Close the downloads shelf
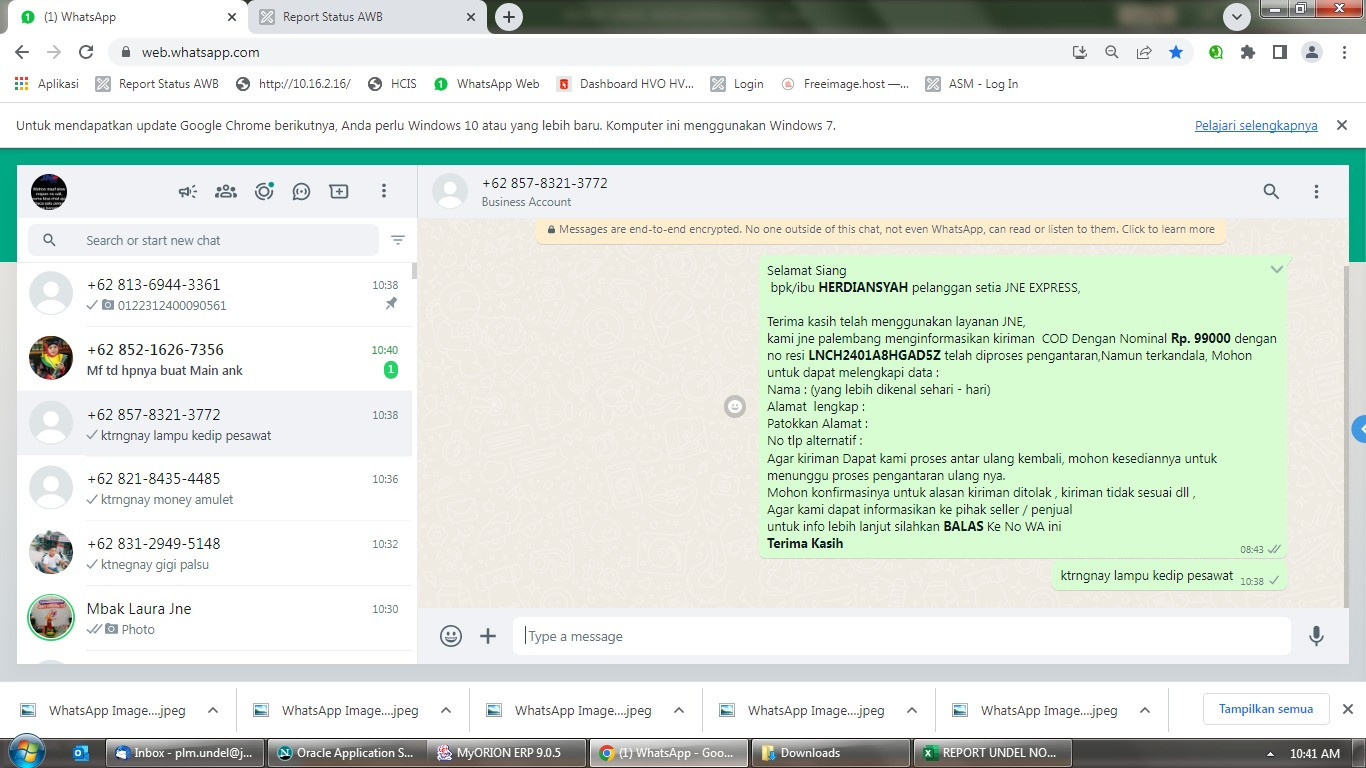Image resolution: width=1366 pixels, height=768 pixels. (1347, 709)
